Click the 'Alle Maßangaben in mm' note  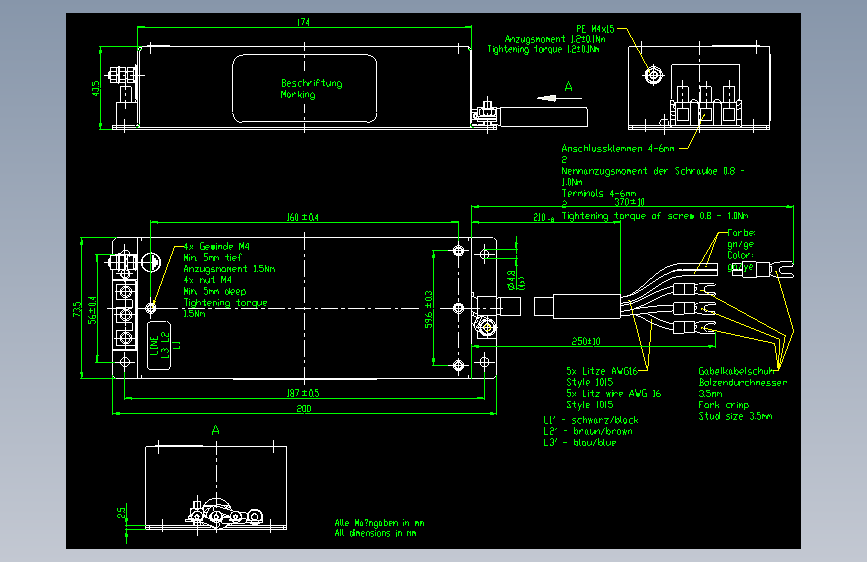click(379, 523)
